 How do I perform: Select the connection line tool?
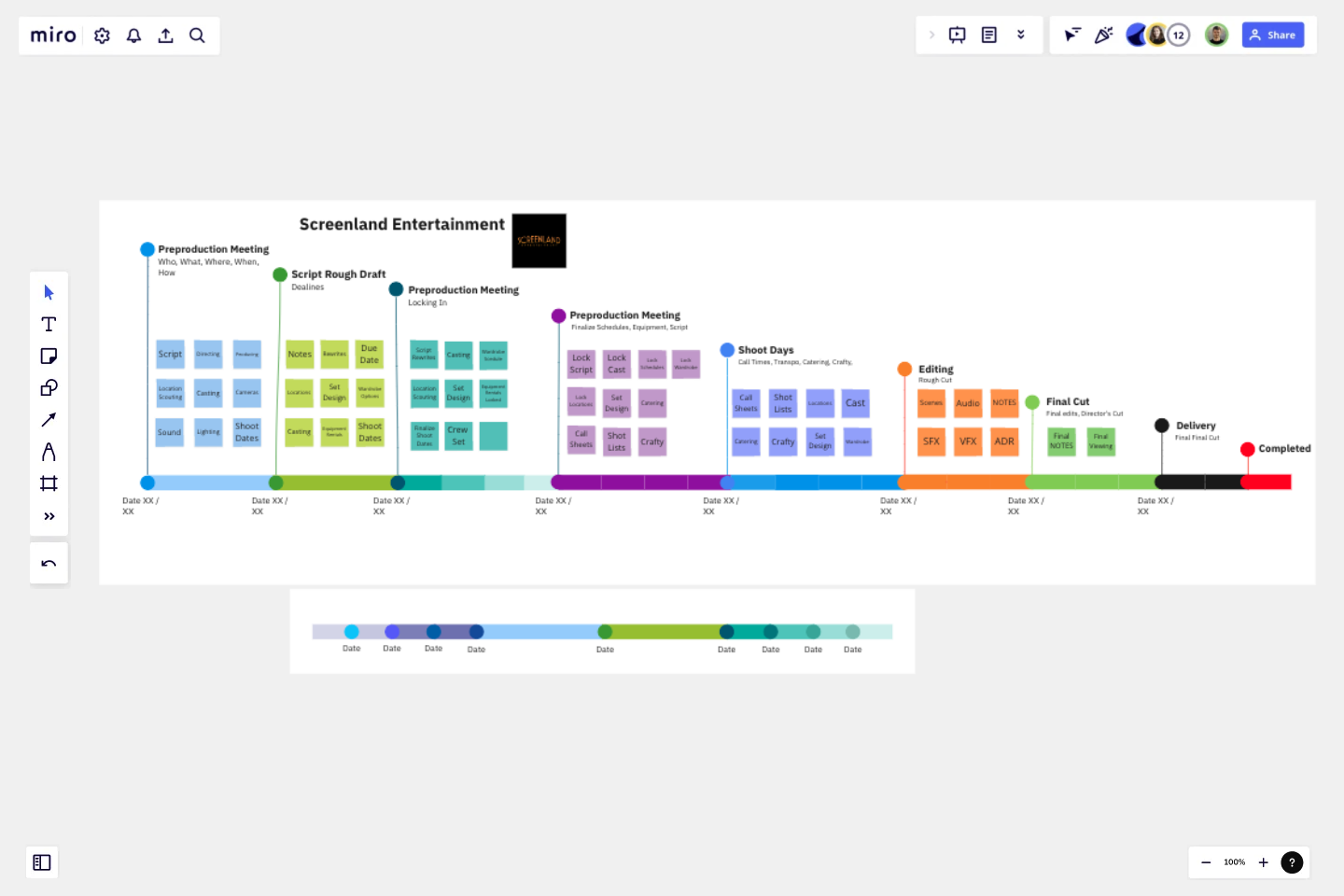pos(49,419)
